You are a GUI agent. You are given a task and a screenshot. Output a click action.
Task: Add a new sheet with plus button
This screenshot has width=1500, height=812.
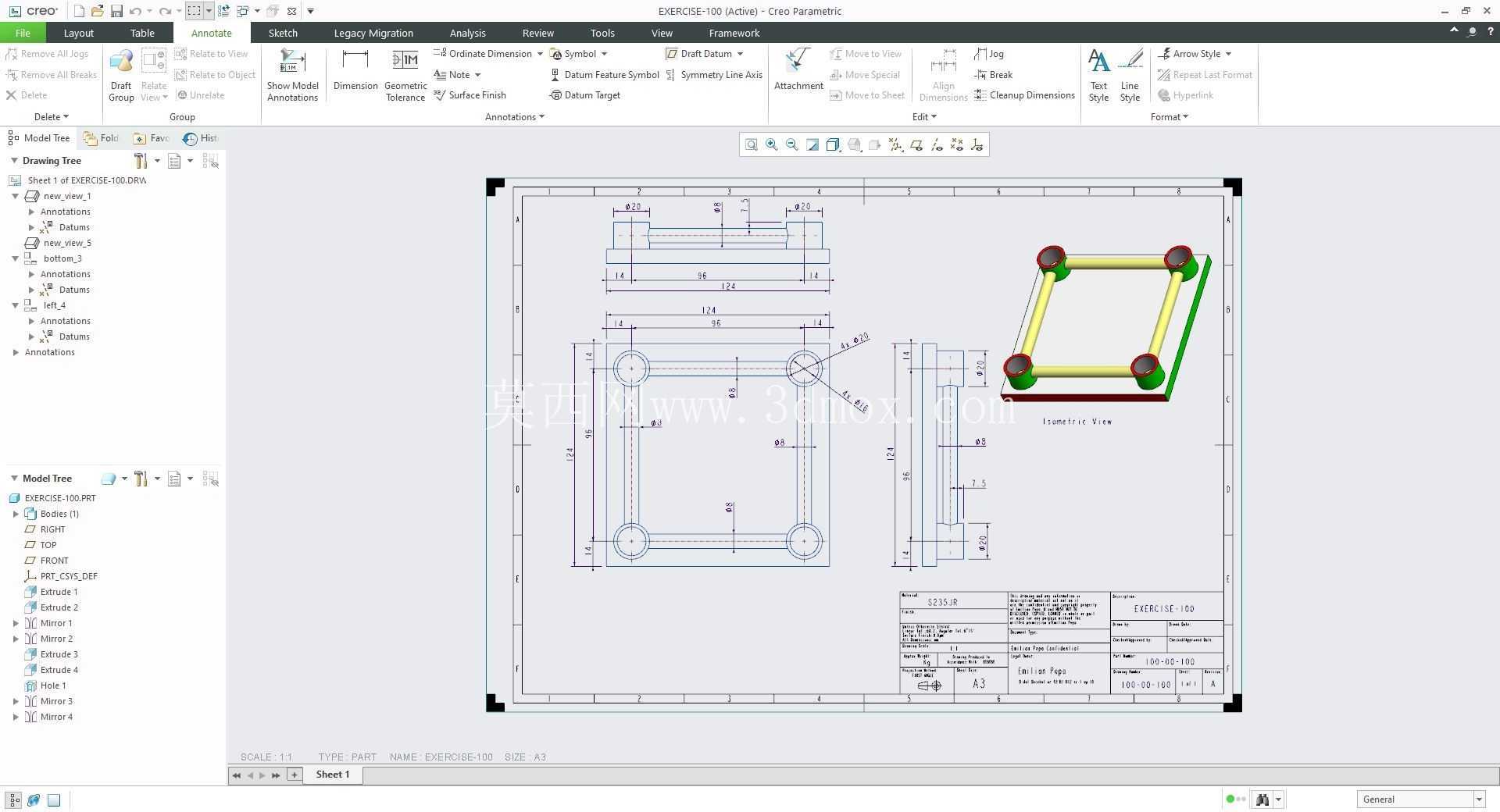(294, 775)
